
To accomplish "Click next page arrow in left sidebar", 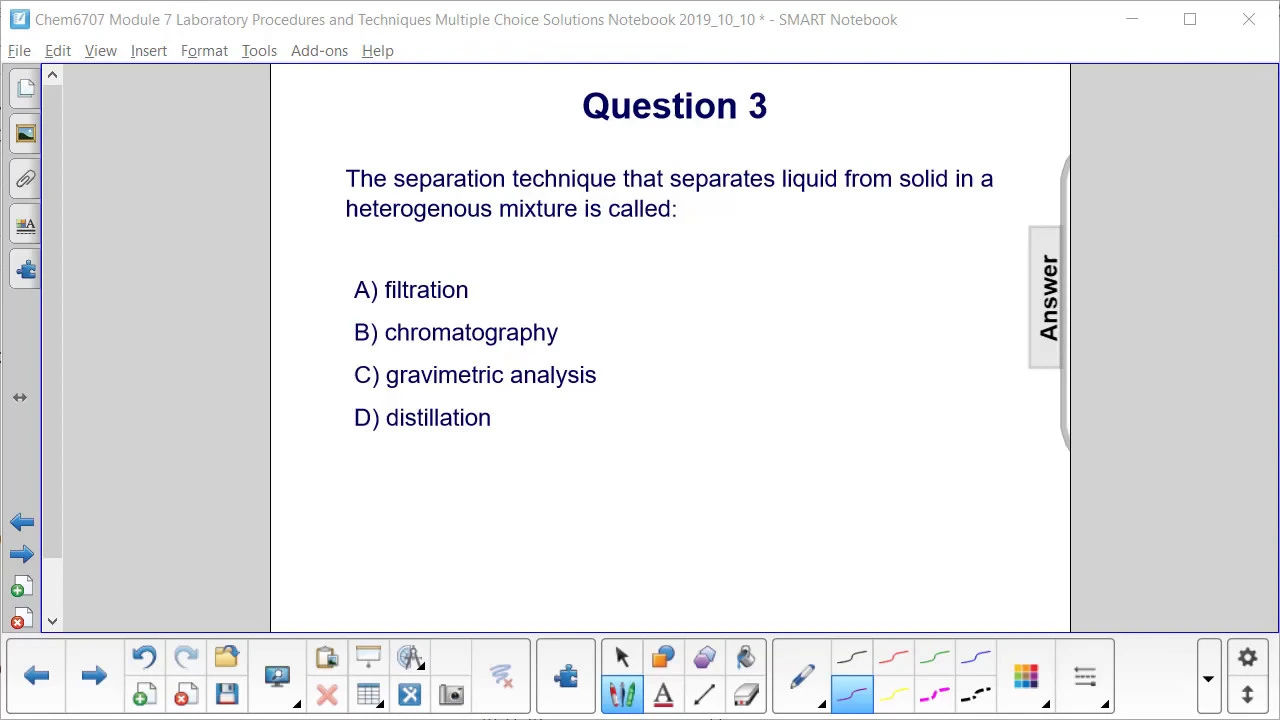I will pyautogui.click(x=22, y=554).
